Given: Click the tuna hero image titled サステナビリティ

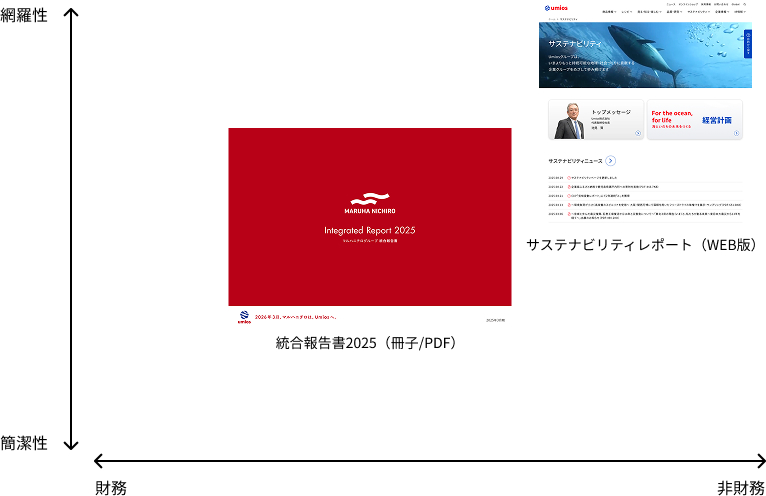Looking at the screenshot, I should (x=640, y=55).
